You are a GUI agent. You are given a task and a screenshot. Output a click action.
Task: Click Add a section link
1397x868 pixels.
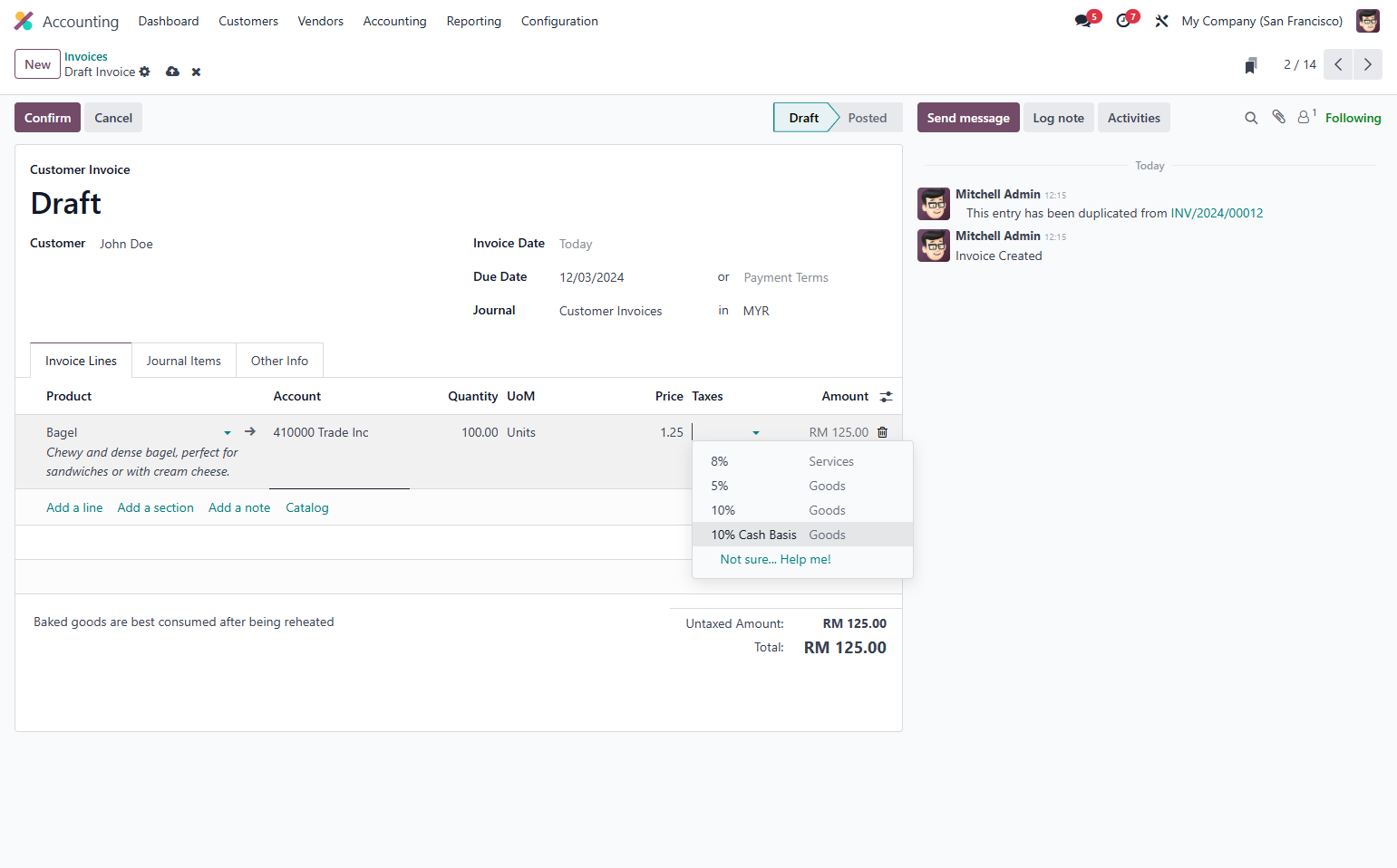[155, 507]
